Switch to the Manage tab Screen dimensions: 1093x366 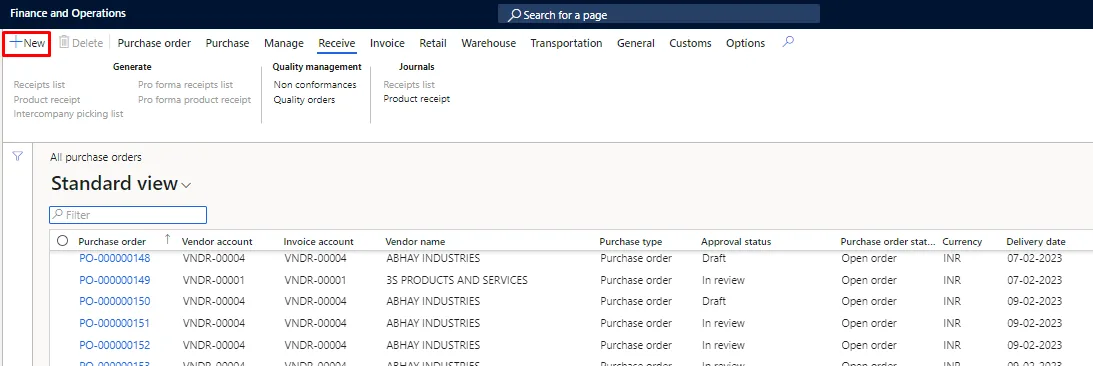click(x=284, y=43)
